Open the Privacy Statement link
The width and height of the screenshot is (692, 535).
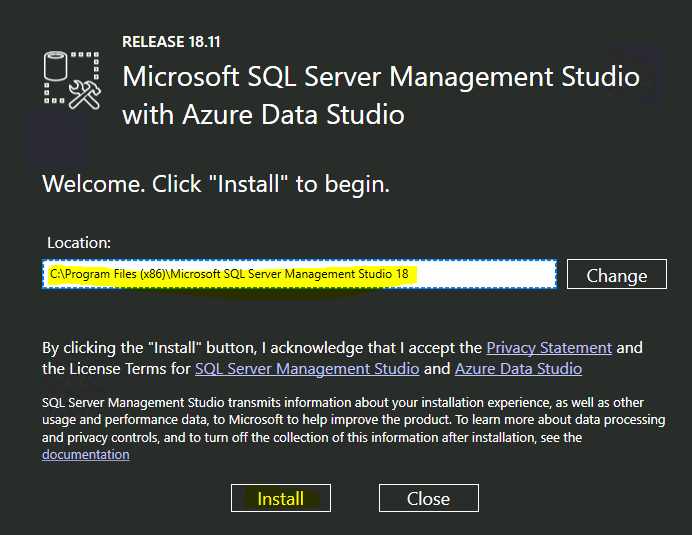click(x=549, y=348)
